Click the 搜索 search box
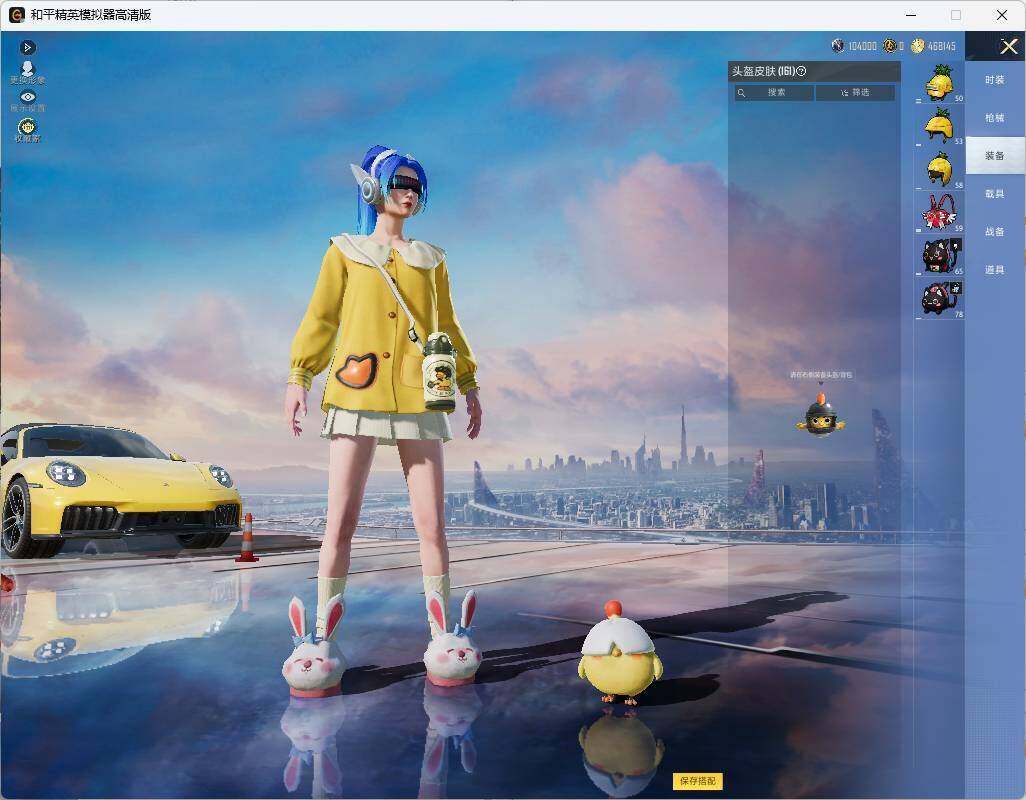1026x800 pixels. click(775, 92)
